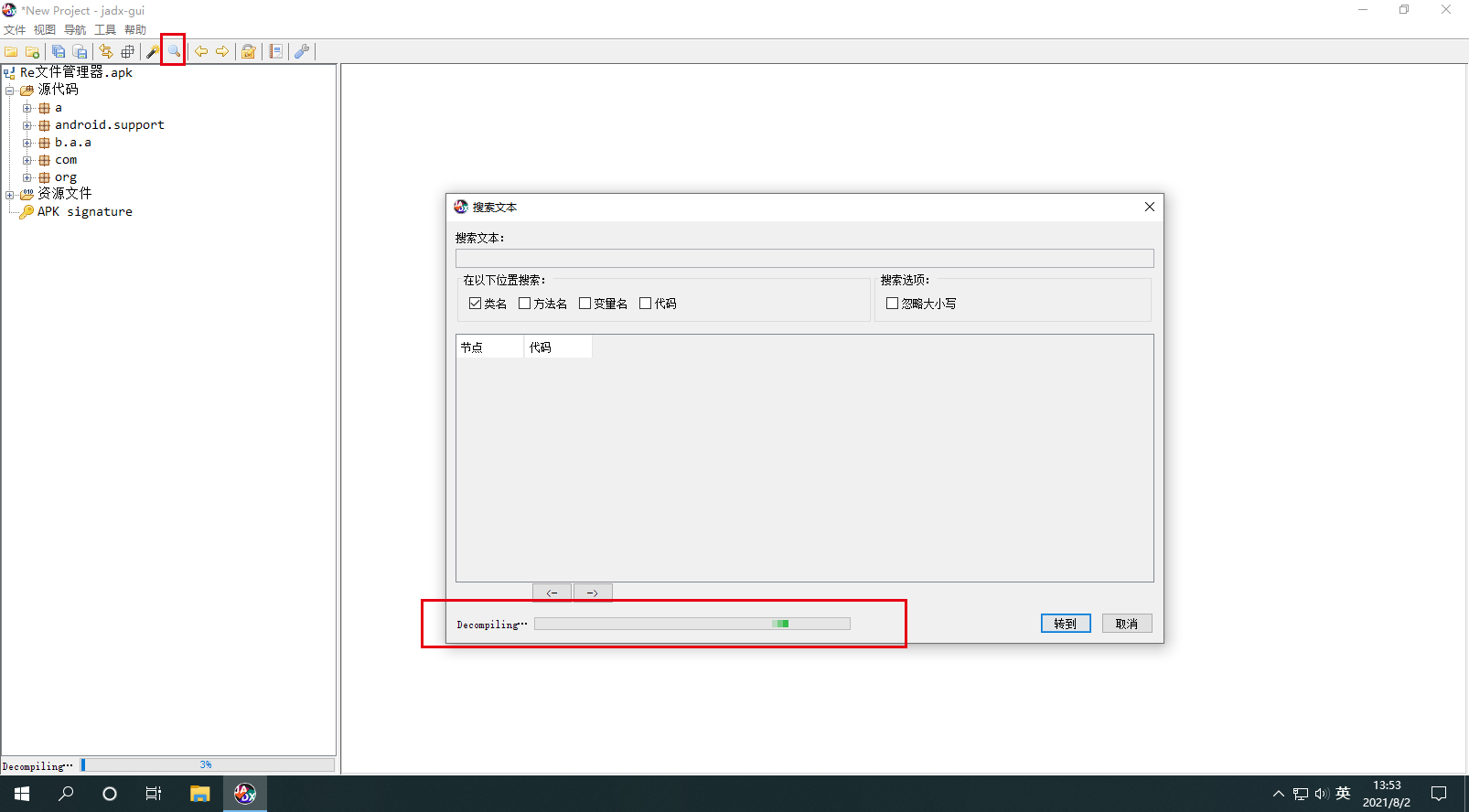The image size is (1469, 812).
Task: Toggle Sync with editor toolbar icon
Action: pyautogui.click(x=106, y=51)
